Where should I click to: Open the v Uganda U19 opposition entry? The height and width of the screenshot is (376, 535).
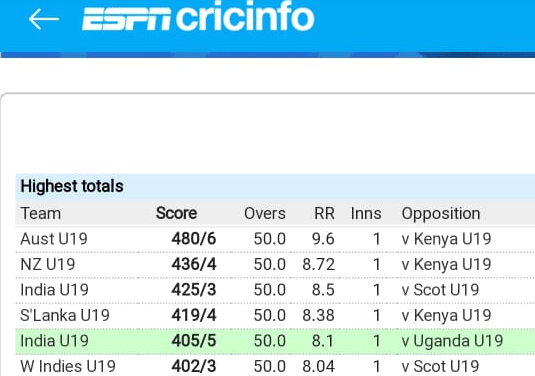452,341
